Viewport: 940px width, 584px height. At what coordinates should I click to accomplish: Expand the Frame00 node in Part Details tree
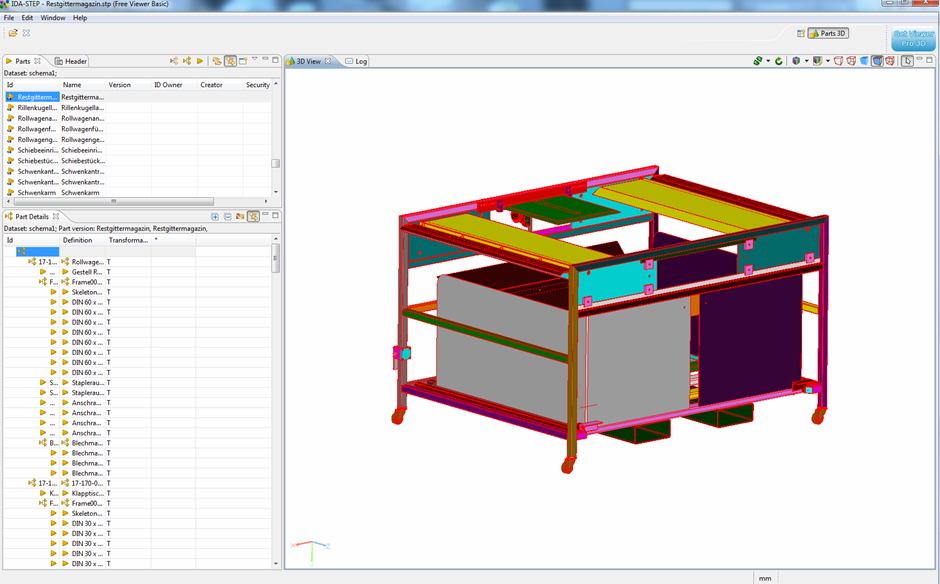point(43,282)
